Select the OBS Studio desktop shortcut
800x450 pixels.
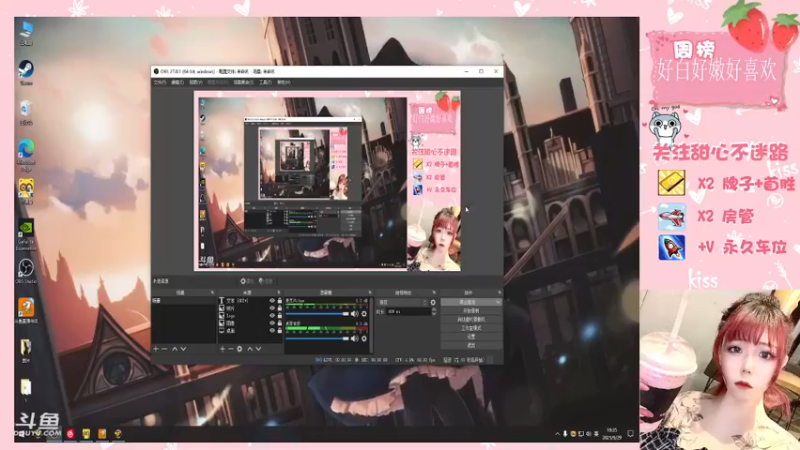(26, 271)
